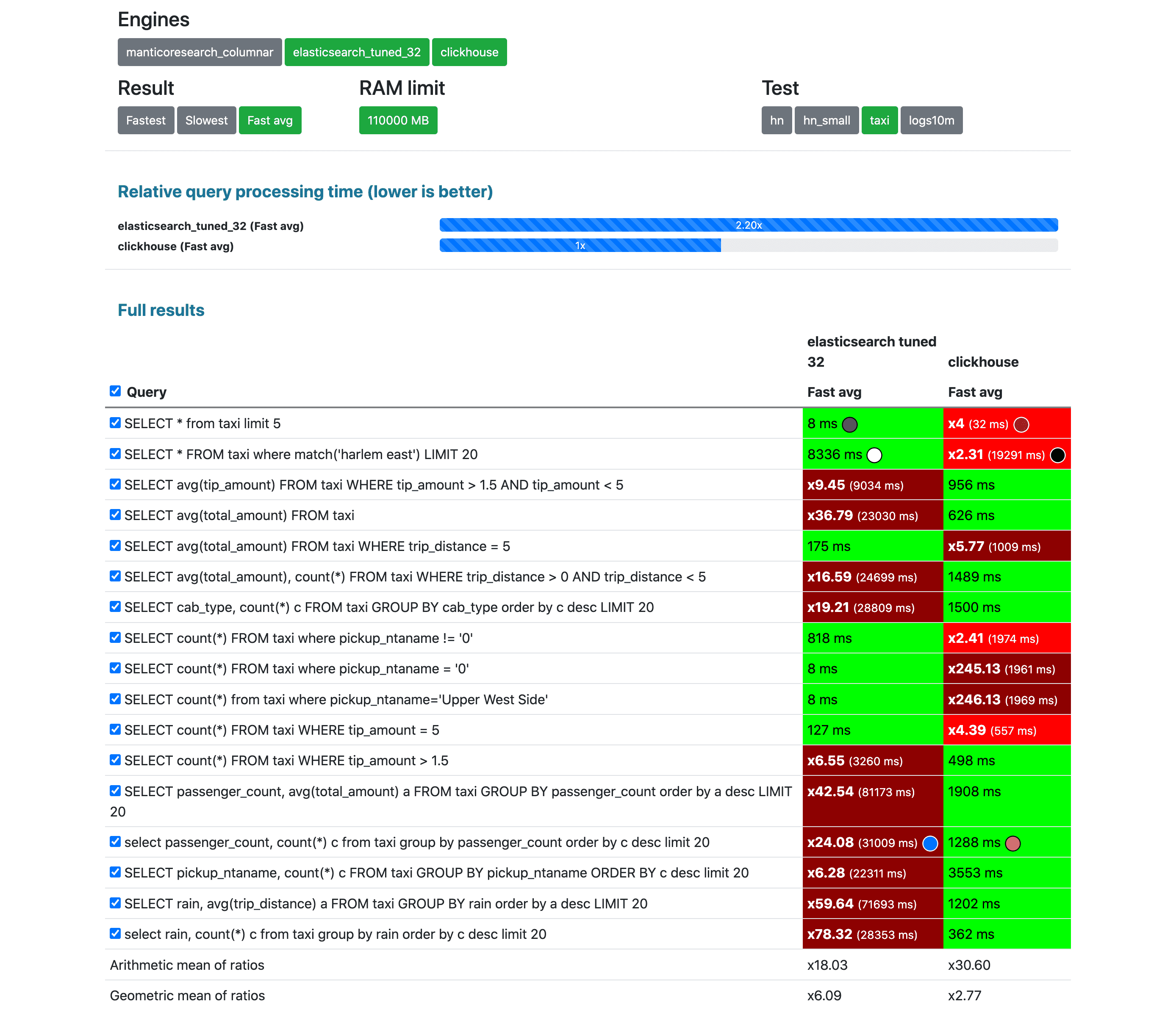Select the Fastest result option

tap(146, 121)
